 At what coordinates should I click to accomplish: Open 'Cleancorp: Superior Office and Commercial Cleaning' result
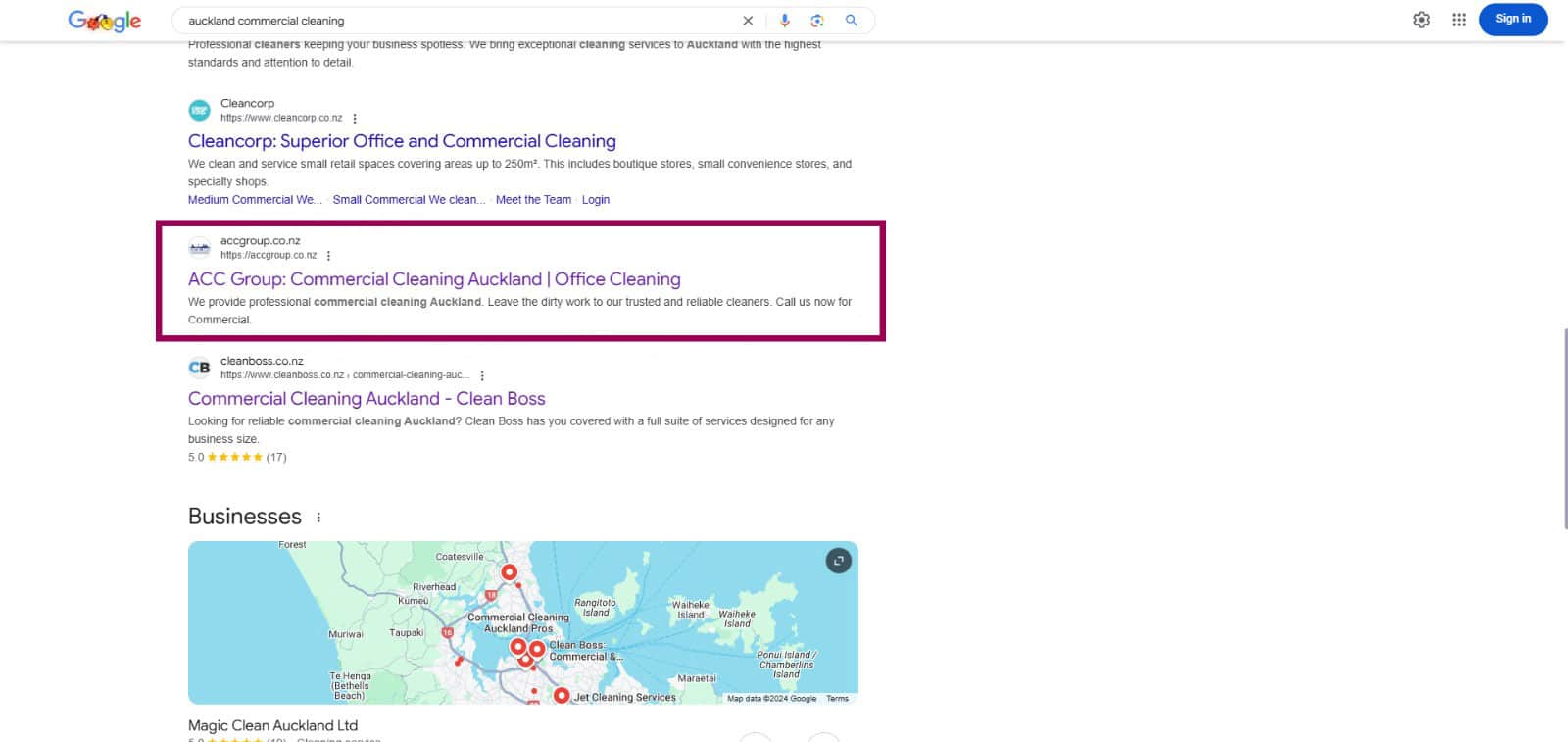coord(402,141)
